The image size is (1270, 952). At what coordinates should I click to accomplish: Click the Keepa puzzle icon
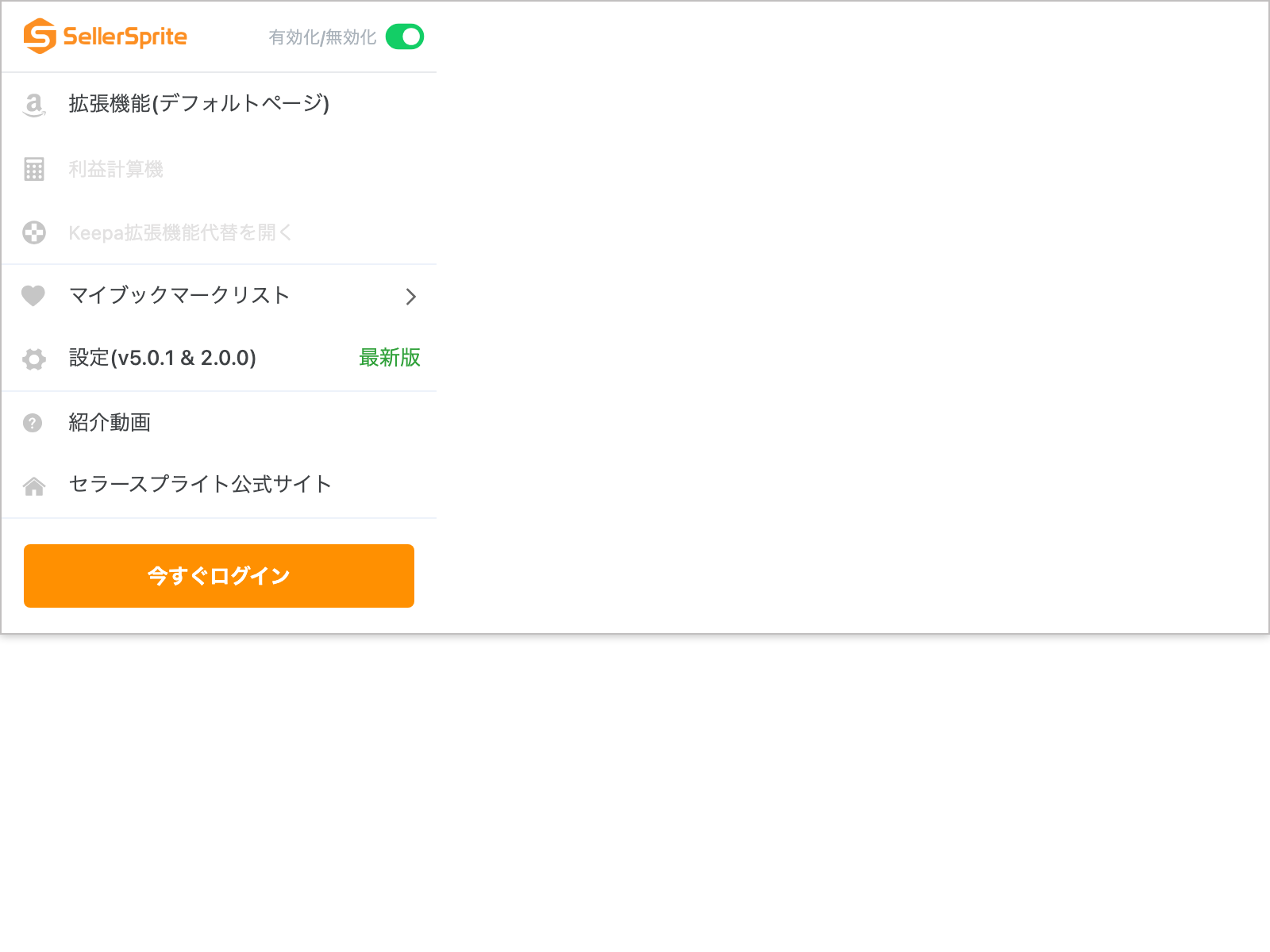[x=34, y=232]
